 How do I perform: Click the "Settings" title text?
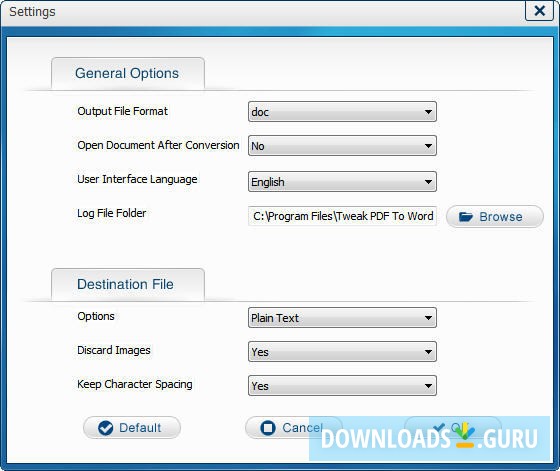pos(32,12)
